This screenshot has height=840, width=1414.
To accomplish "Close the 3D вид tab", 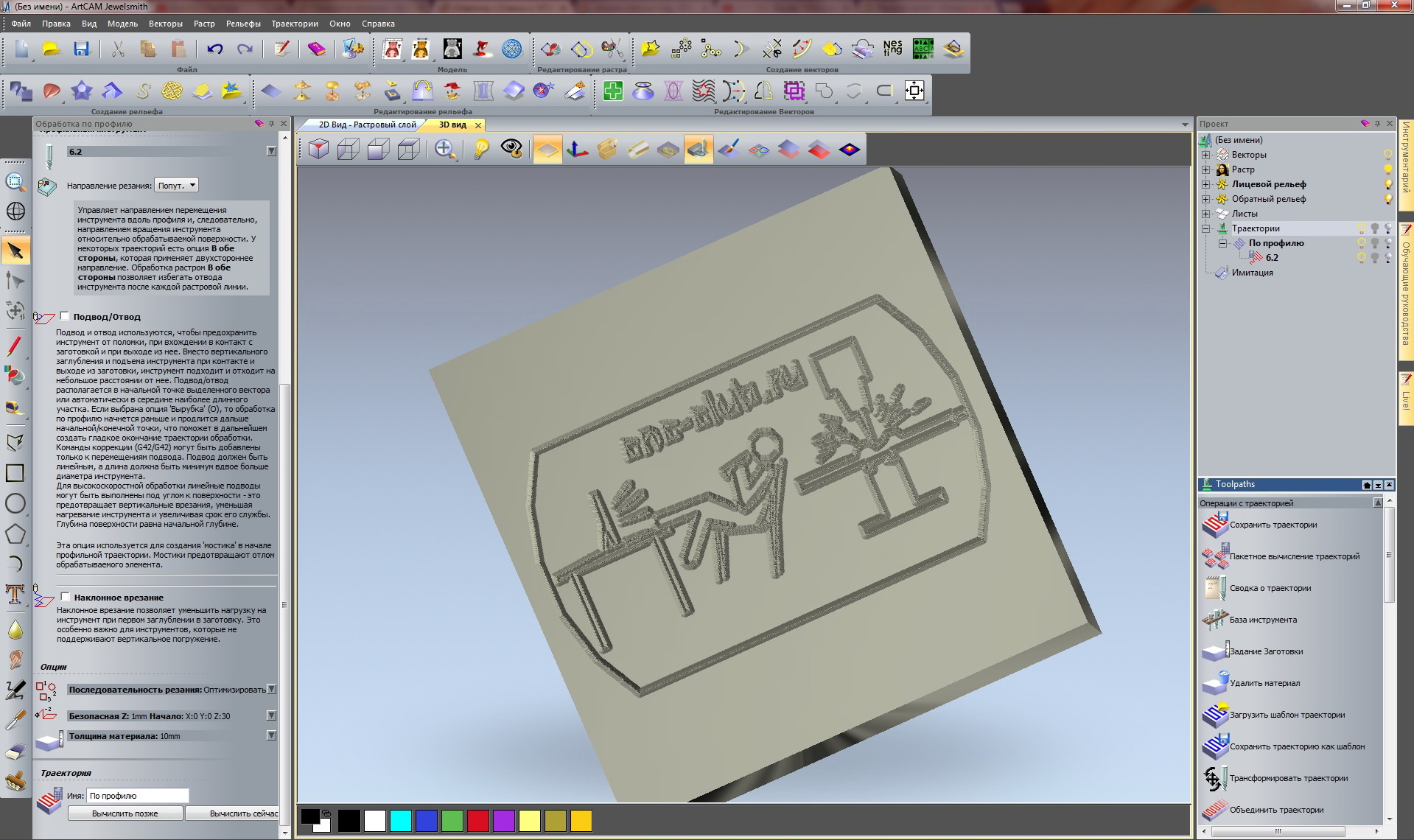I will tap(478, 125).
